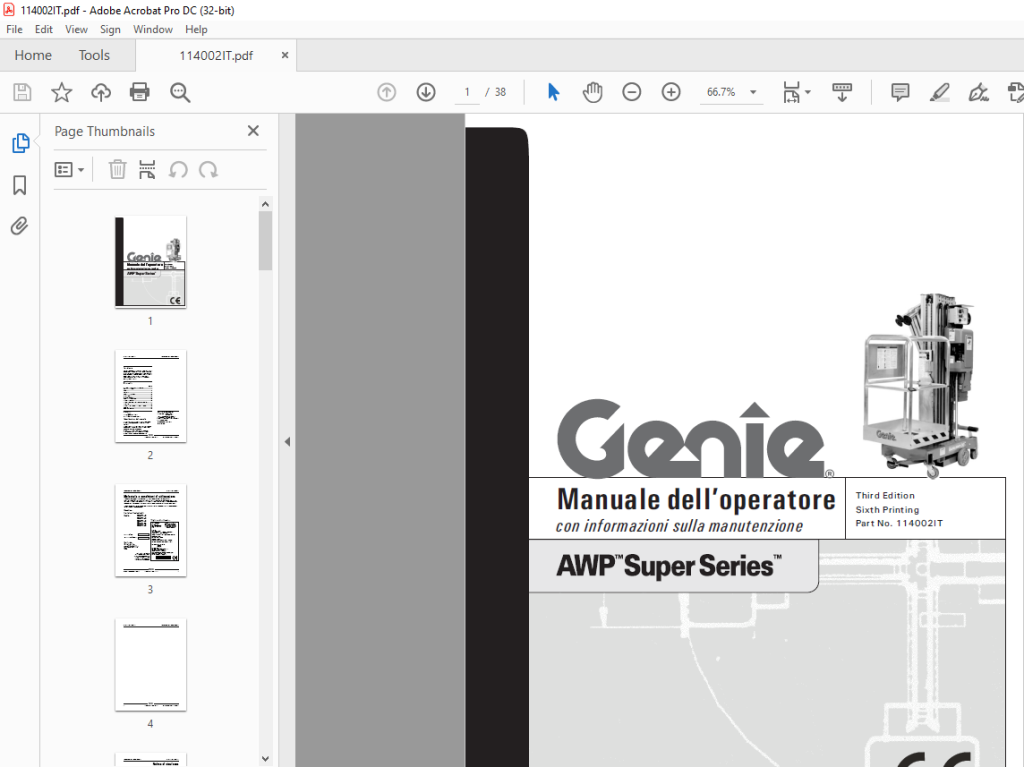Open Page Thumbnails panel icon in sidebar
Screen dimensions: 1024x767
pyautogui.click(x=20, y=143)
